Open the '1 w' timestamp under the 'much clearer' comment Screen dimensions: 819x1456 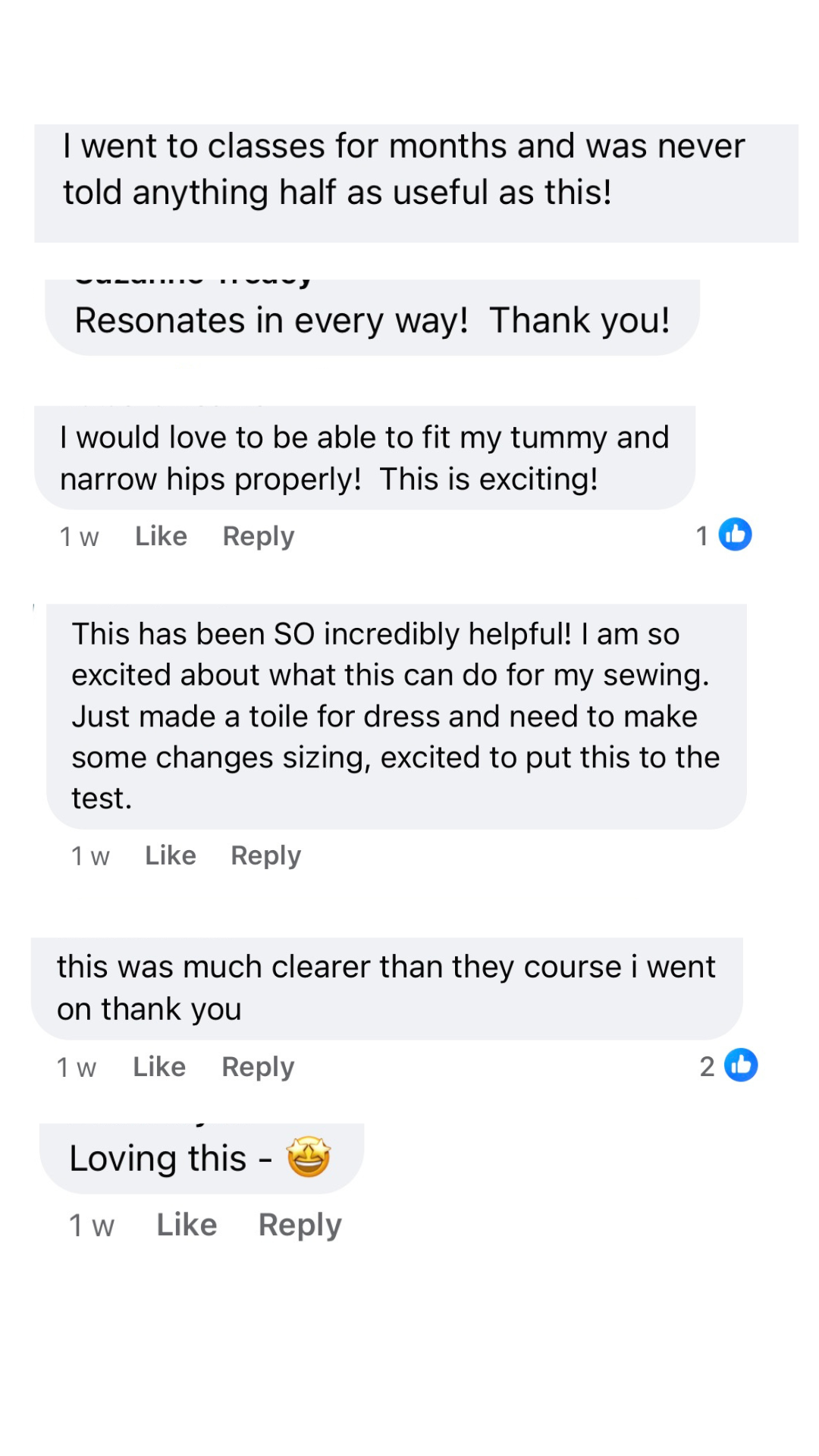click(77, 1068)
